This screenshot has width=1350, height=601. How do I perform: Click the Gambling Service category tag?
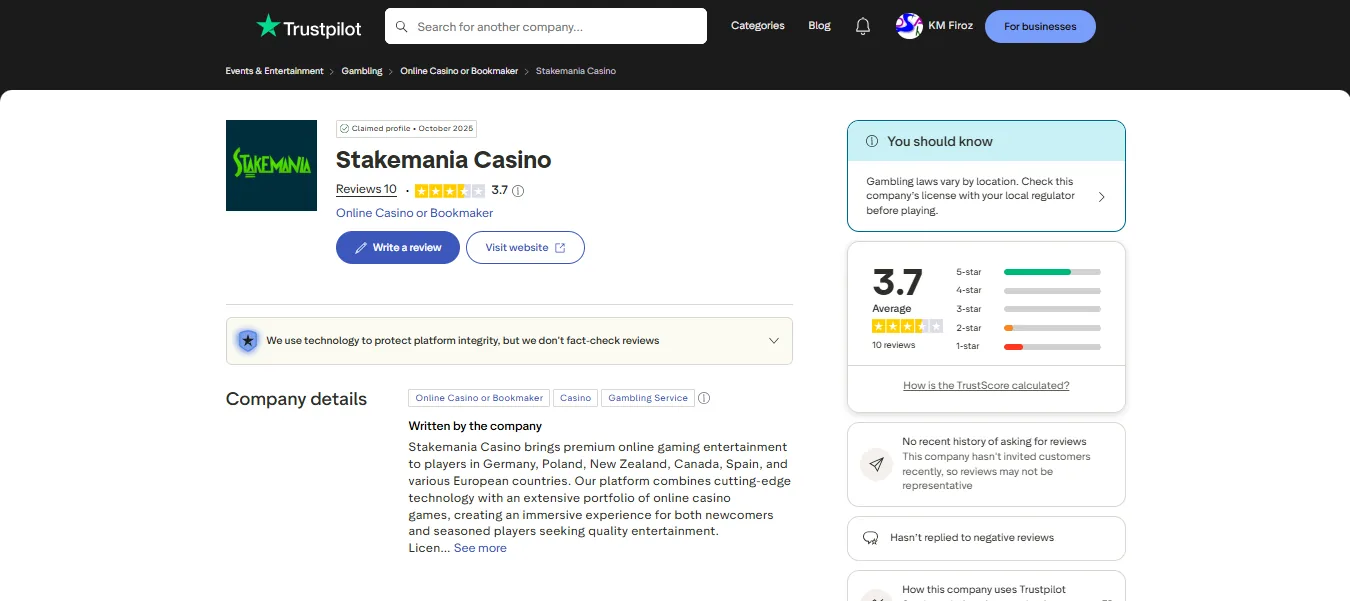click(648, 398)
